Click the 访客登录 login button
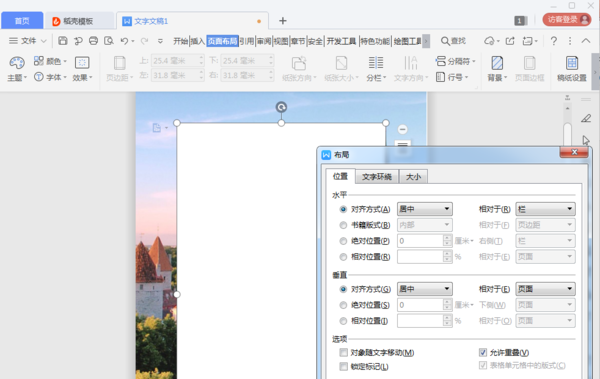Image resolution: width=600 pixels, height=379 pixels. (567, 20)
